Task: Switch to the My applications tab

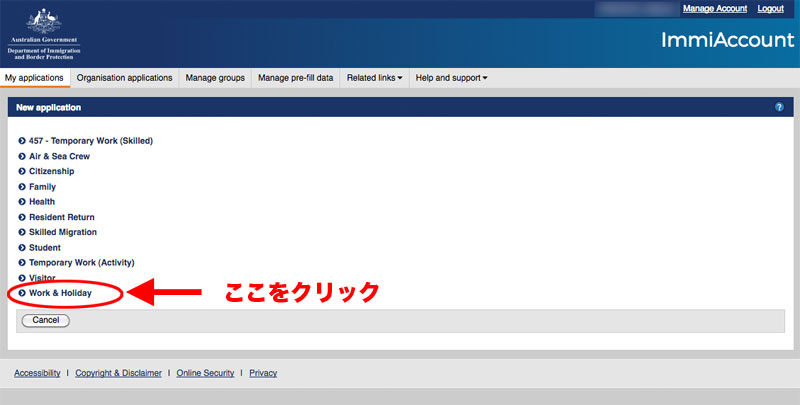Action: click(x=35, y=78)
